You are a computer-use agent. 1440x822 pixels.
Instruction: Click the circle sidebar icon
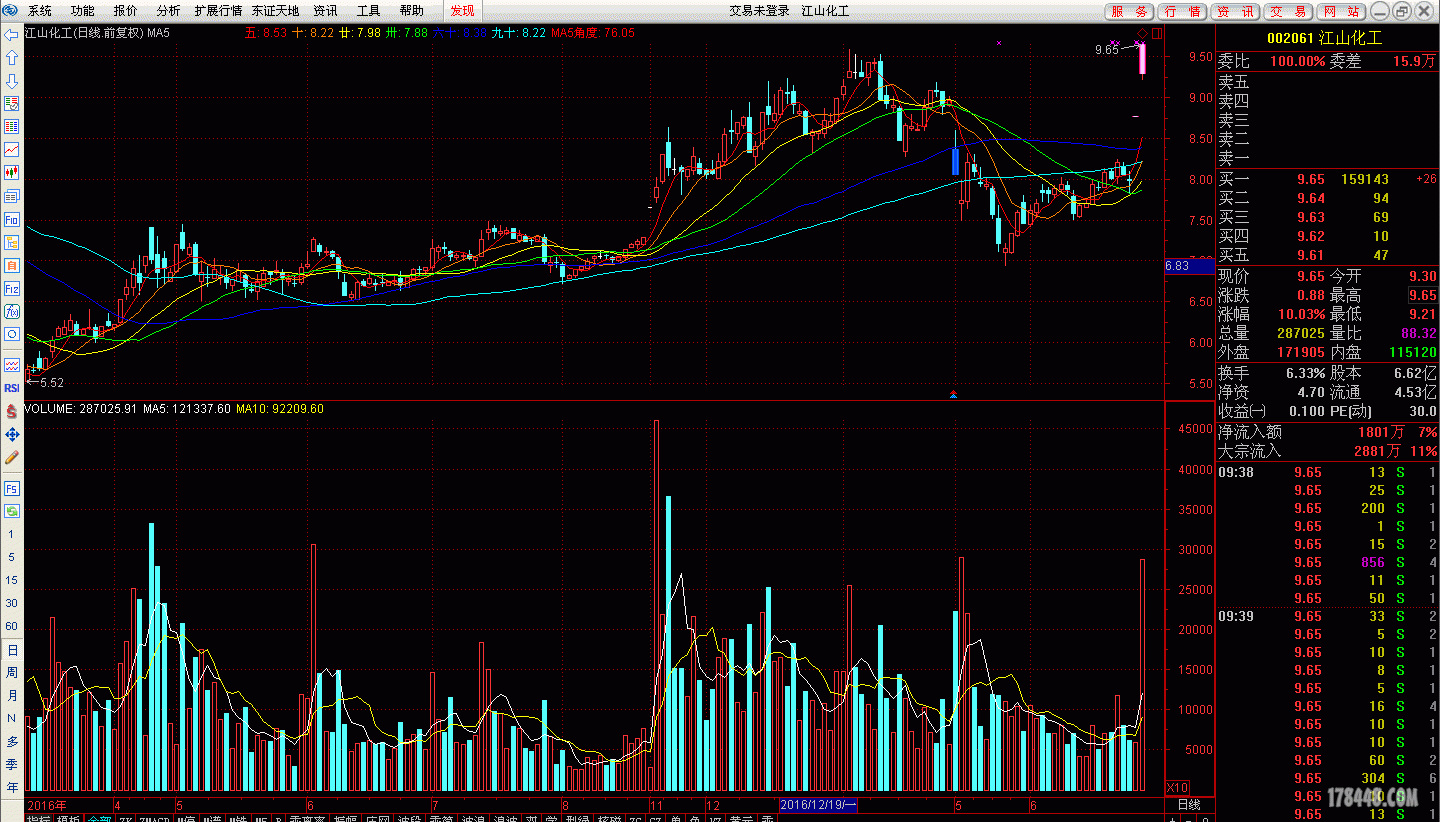(x=12, y=334)
